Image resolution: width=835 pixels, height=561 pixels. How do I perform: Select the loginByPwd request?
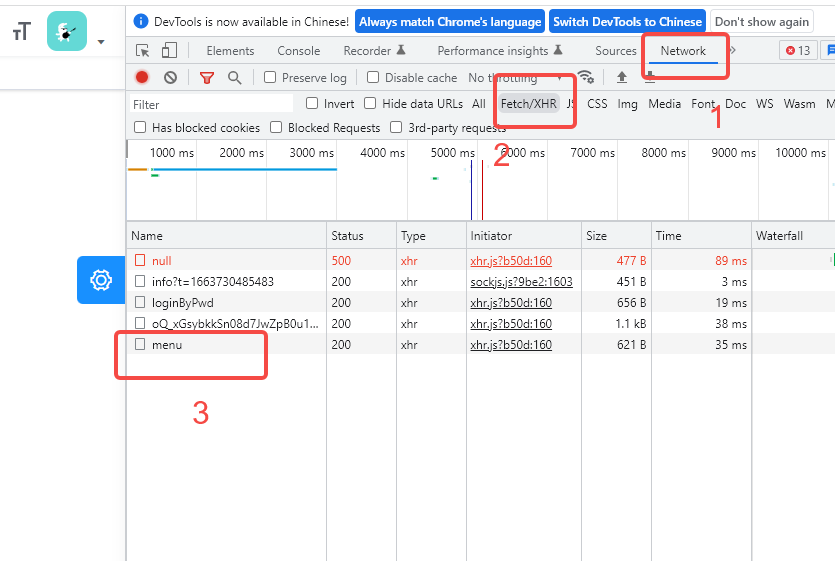click(x=480, y=303)
